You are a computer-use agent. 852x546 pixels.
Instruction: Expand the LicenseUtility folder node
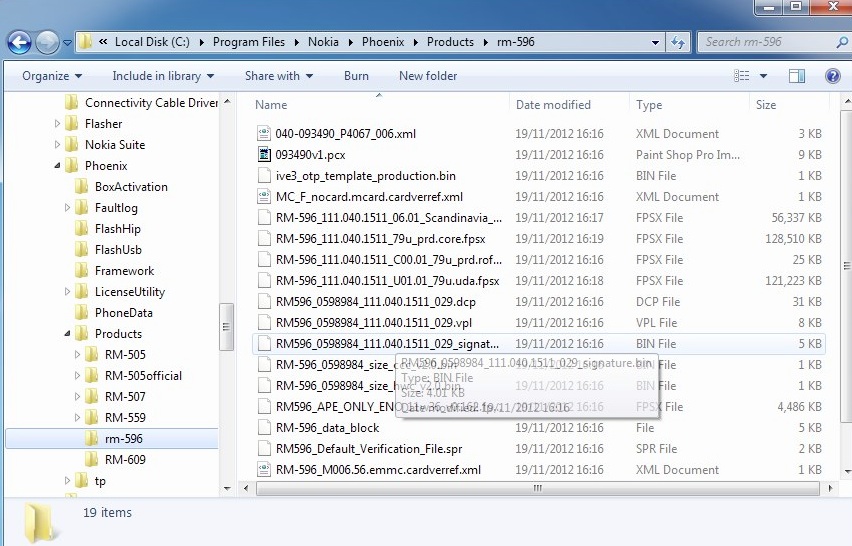[x=67, y=292]
